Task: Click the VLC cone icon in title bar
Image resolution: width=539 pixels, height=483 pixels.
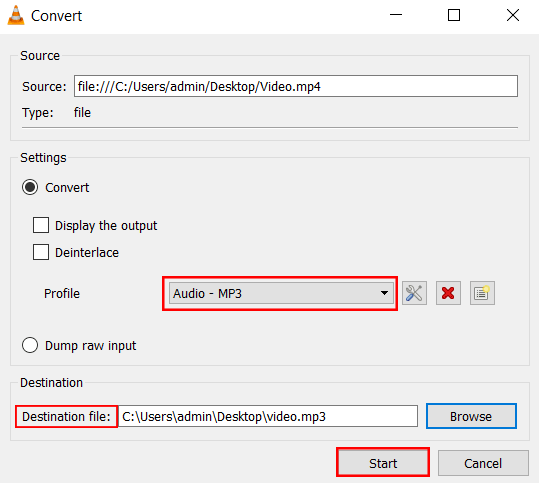Action: point(16,15)
